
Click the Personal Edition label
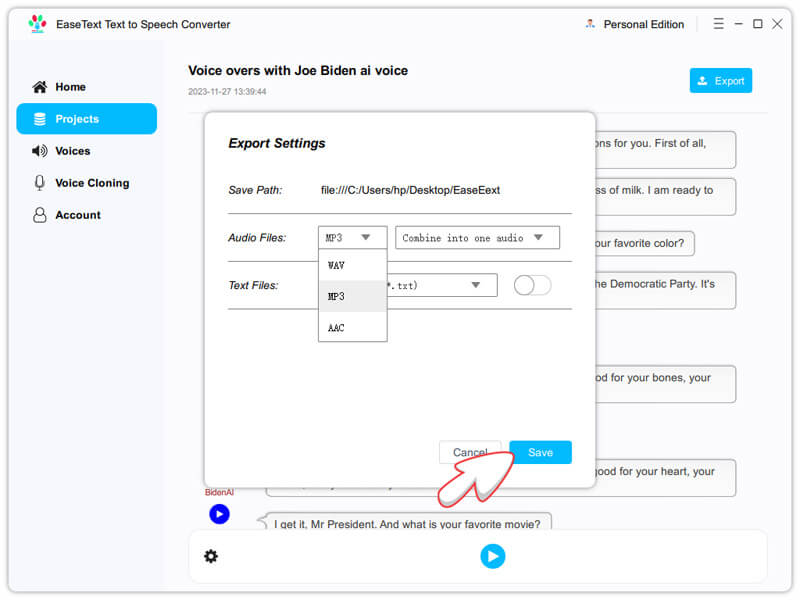643,24
